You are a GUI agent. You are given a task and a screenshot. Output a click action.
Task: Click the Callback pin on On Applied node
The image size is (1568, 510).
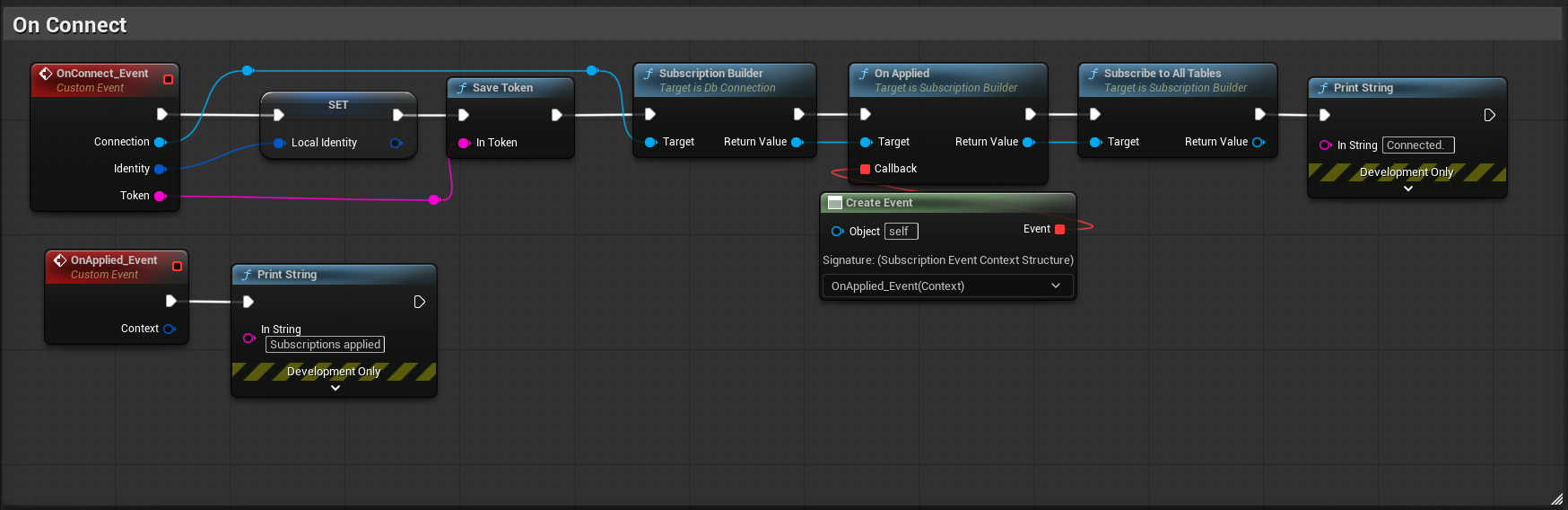tap(865, 169)
